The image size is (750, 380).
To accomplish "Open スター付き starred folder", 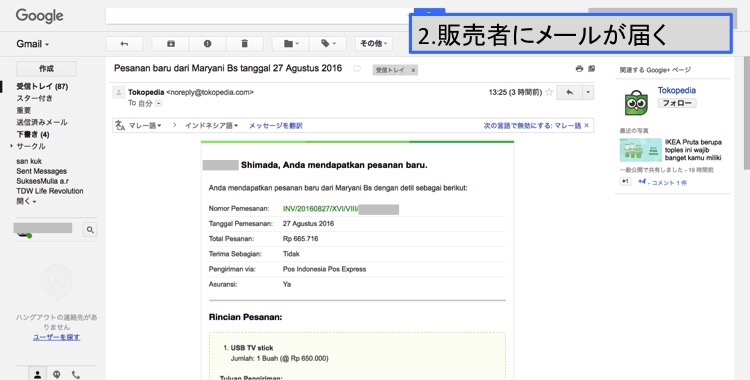I will tap(34, 98).
